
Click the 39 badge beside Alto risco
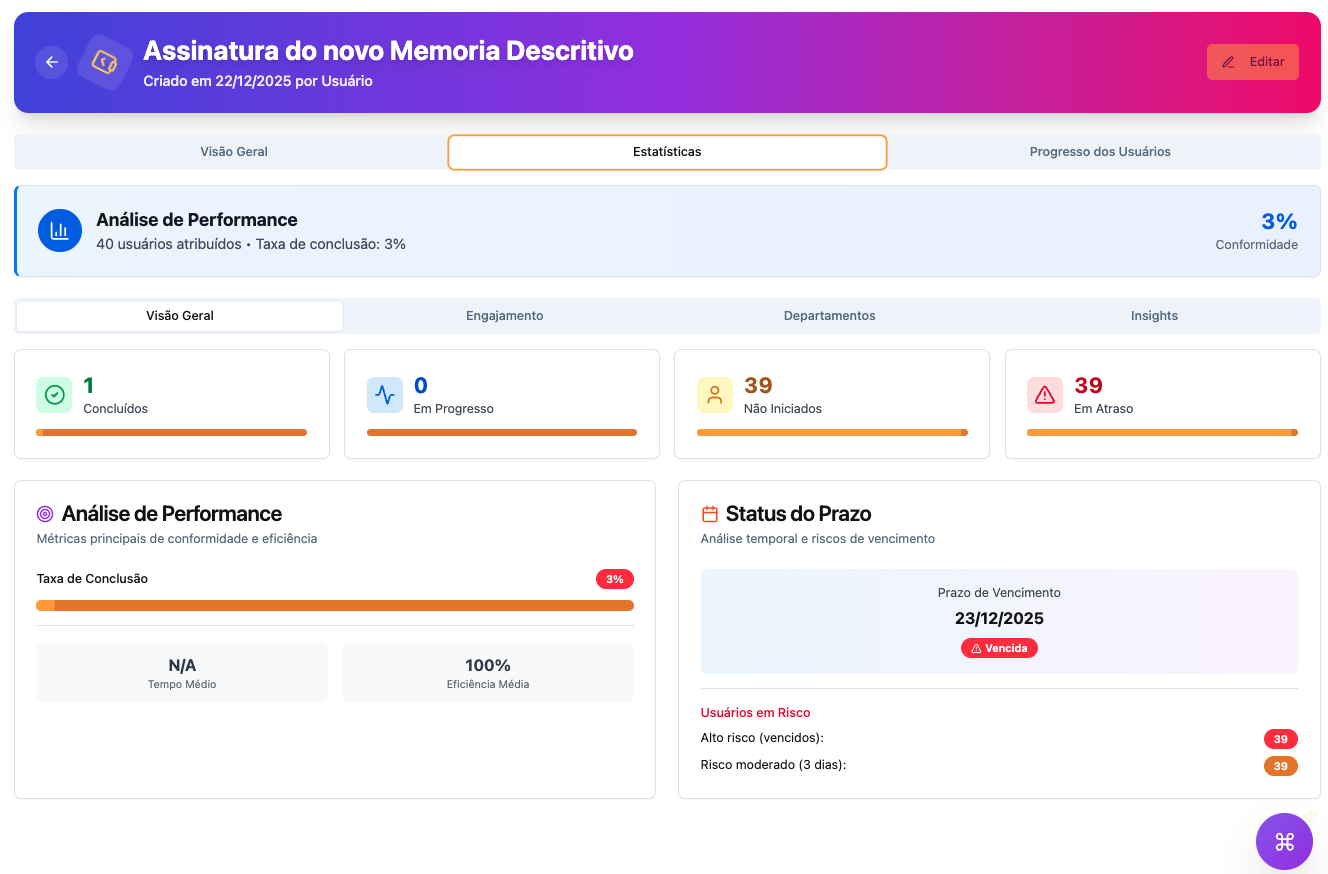pyautogui.click(x=1280, y=739)
